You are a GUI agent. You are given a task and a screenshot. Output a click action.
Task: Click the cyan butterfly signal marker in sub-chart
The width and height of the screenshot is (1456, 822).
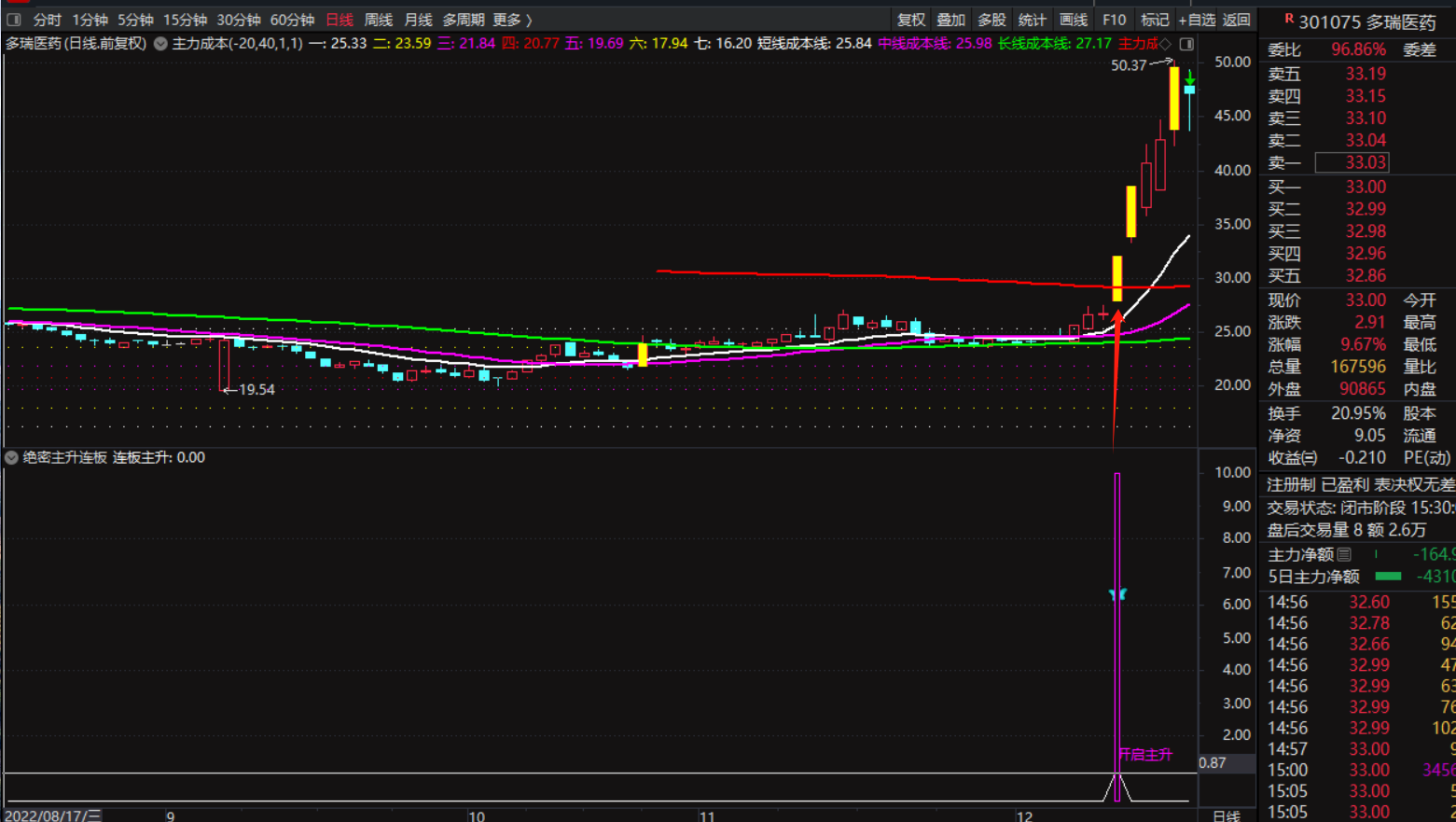[x=1117, y=594]
